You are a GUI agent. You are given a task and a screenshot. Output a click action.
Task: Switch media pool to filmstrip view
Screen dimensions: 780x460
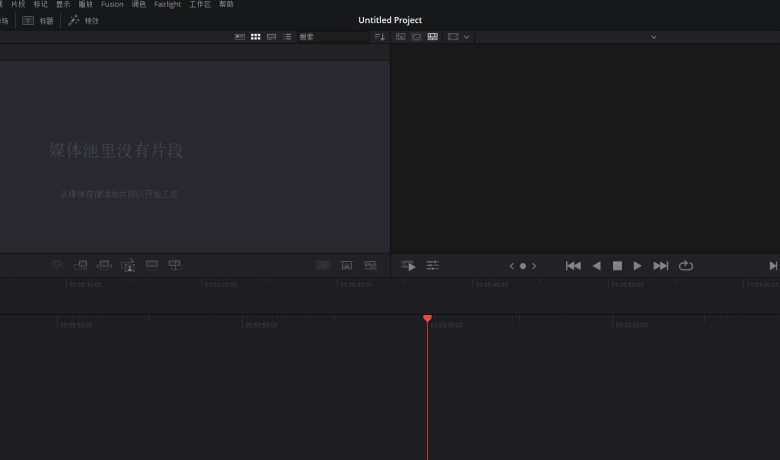click(x=272, y=37)
